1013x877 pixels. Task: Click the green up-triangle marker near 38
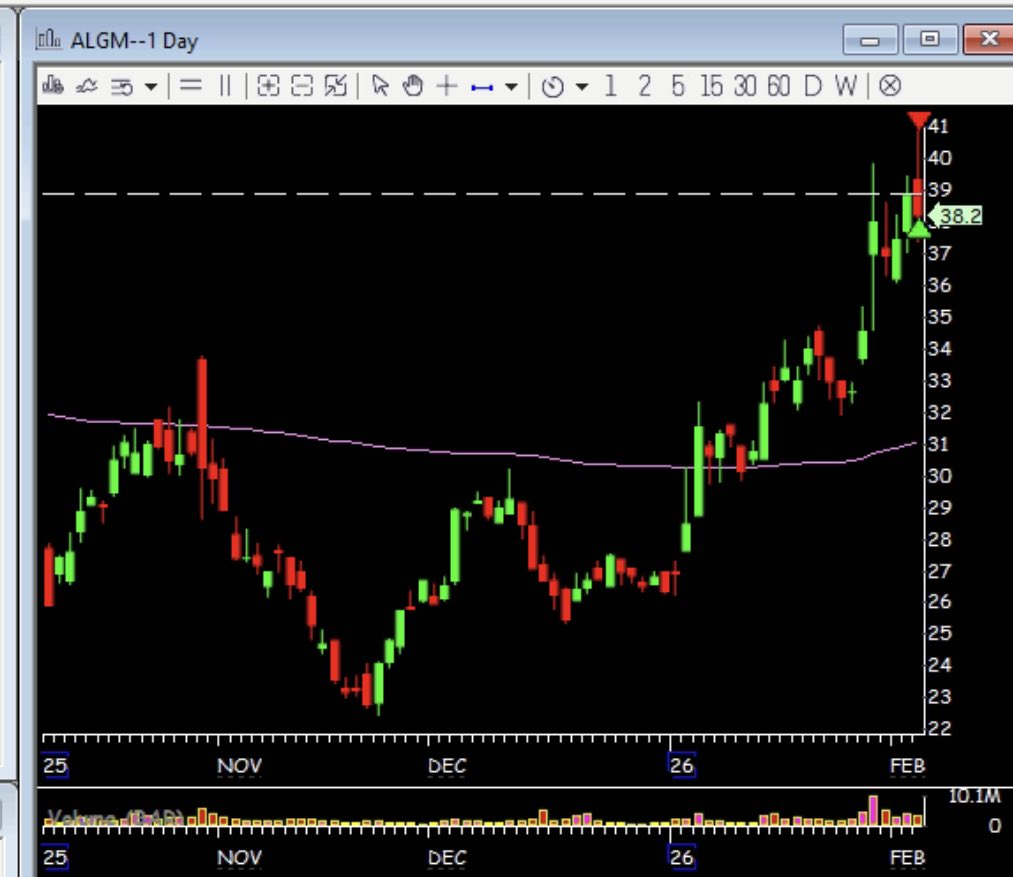(919, 229)
